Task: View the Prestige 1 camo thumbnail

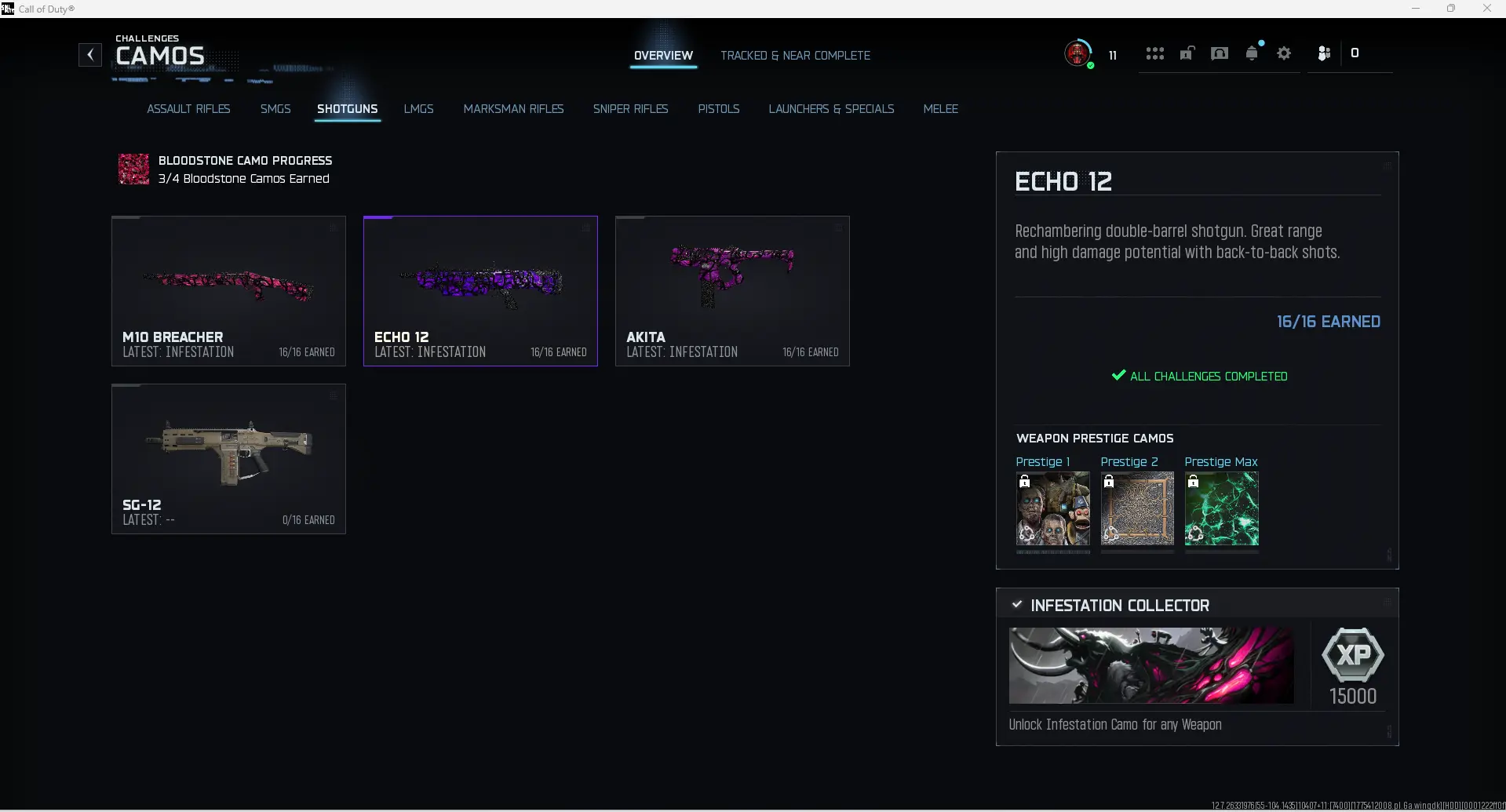Action: click(x=1053, y=508)
